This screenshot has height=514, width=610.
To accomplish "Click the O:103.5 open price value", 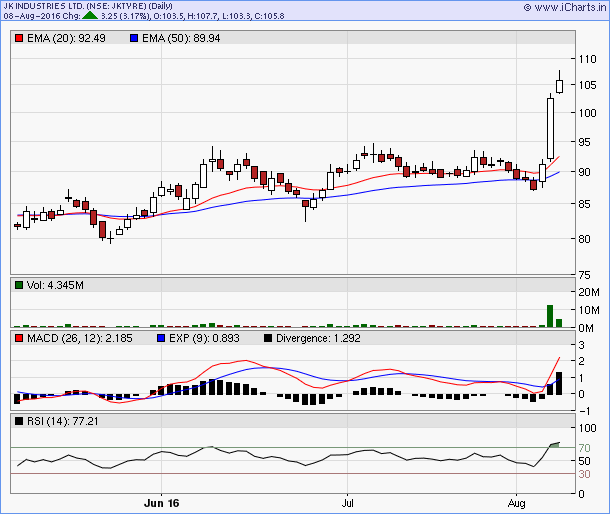I will click(168, 16).
